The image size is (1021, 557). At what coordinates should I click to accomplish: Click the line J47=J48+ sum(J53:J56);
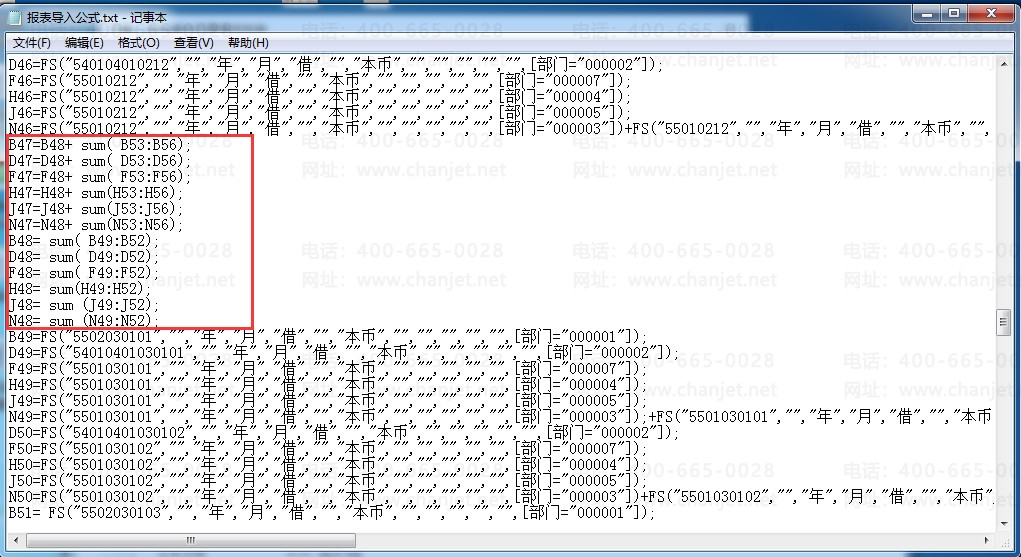pos(96,208)
